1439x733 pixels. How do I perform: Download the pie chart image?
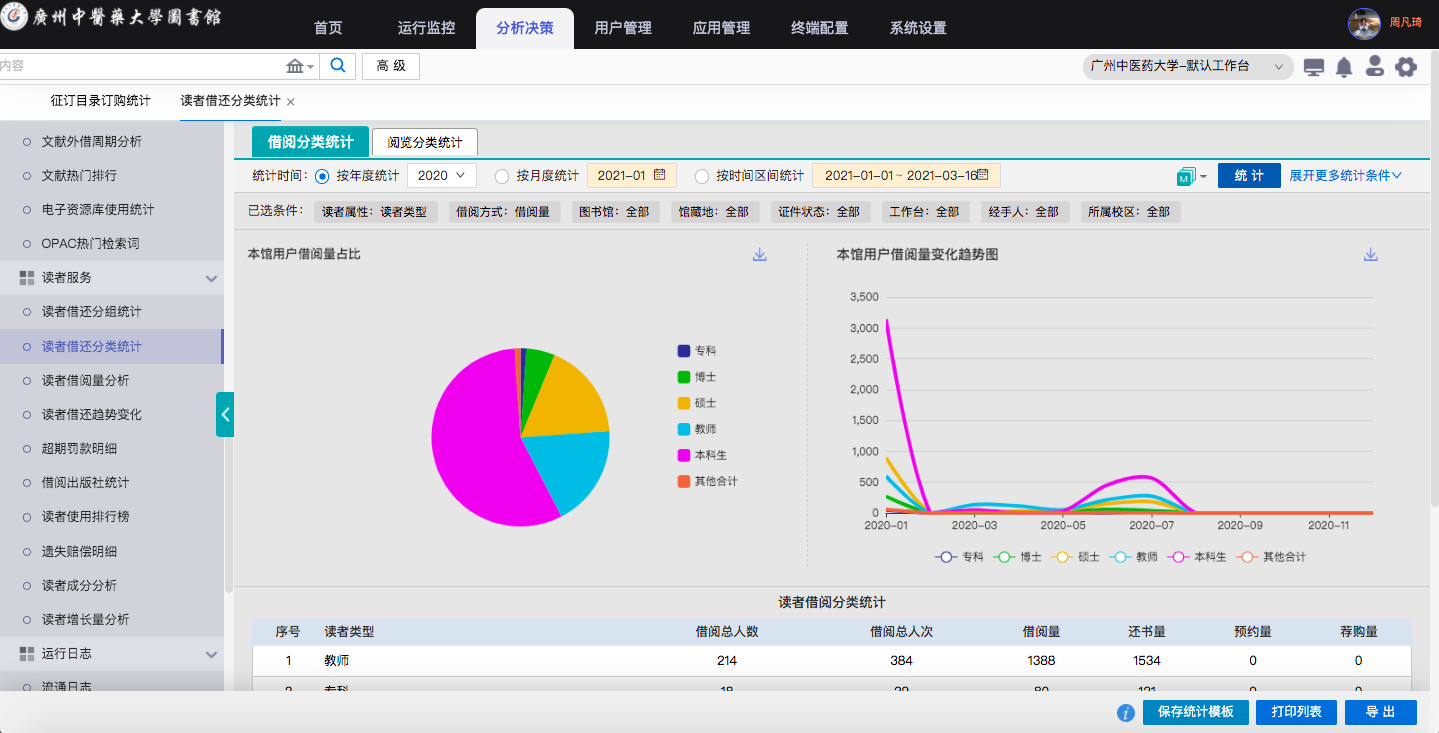tap(760, 255)
